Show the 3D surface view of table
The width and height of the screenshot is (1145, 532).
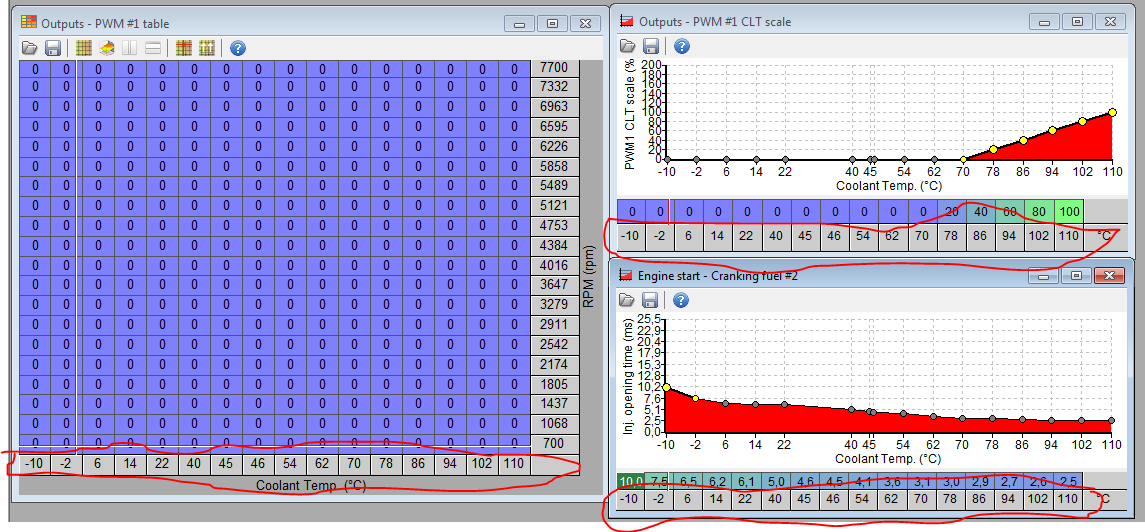pyautogui.click(x=107, y=47)
